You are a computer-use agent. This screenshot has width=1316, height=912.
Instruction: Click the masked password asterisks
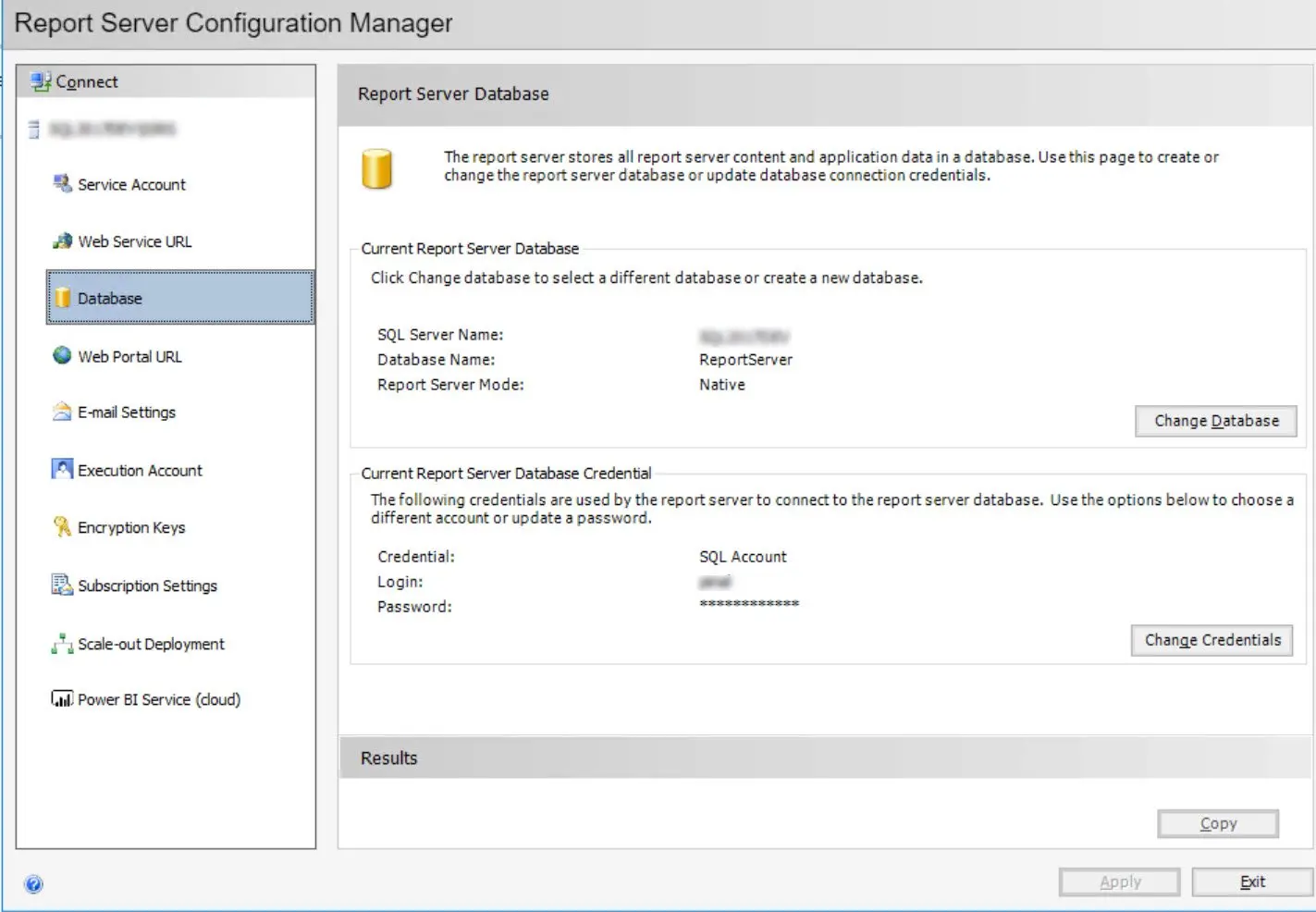[x=749, y=604]
